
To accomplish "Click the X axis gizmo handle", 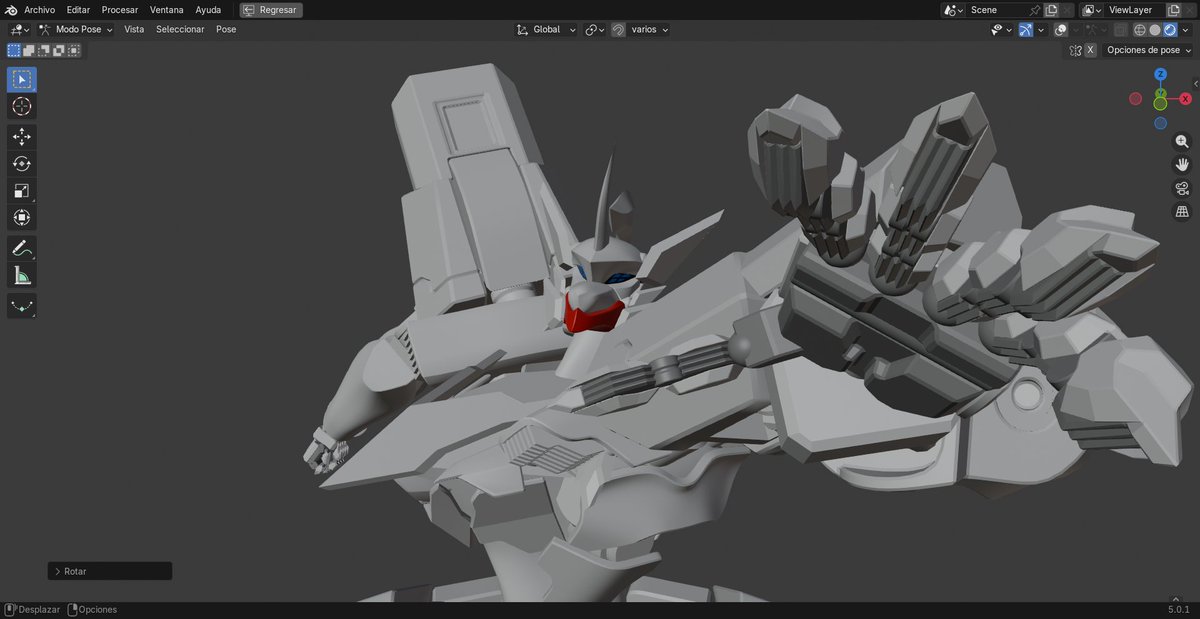I will [x=1185, y=99].
